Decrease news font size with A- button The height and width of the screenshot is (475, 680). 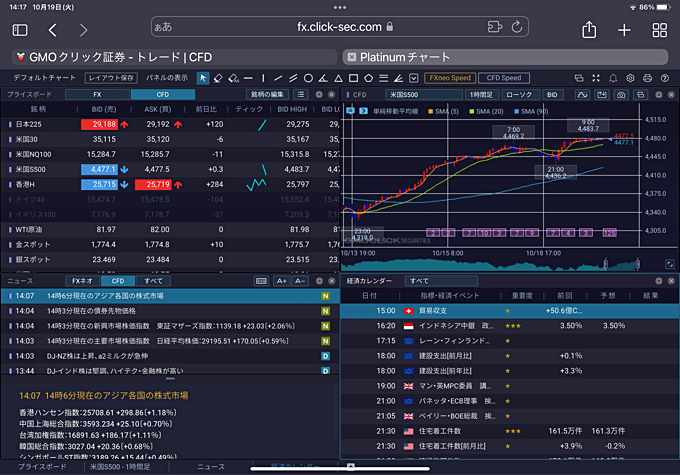(300, 281)
